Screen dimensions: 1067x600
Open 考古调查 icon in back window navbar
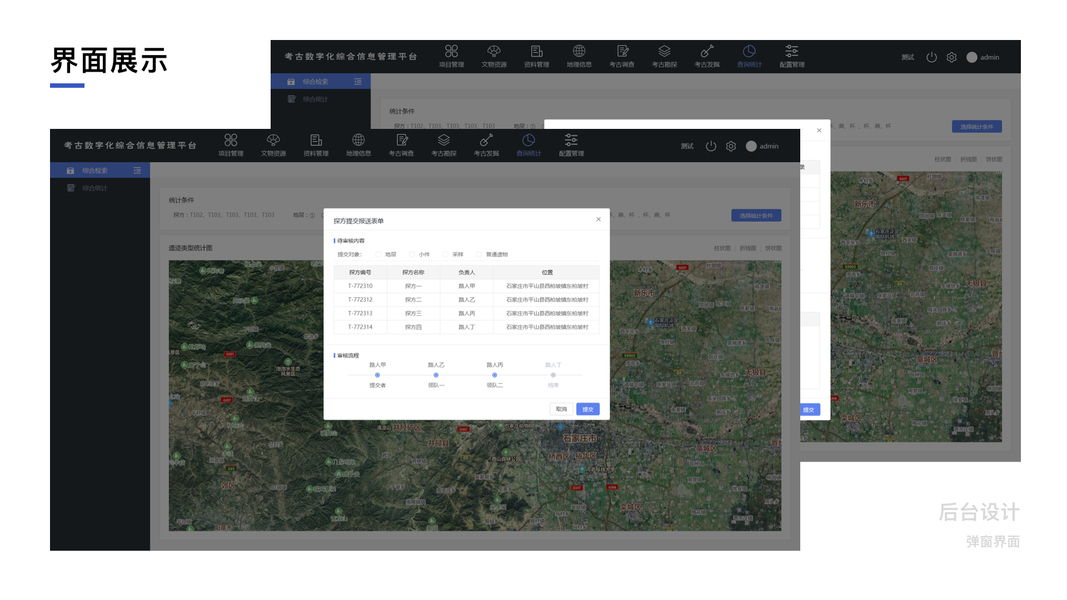622,51
